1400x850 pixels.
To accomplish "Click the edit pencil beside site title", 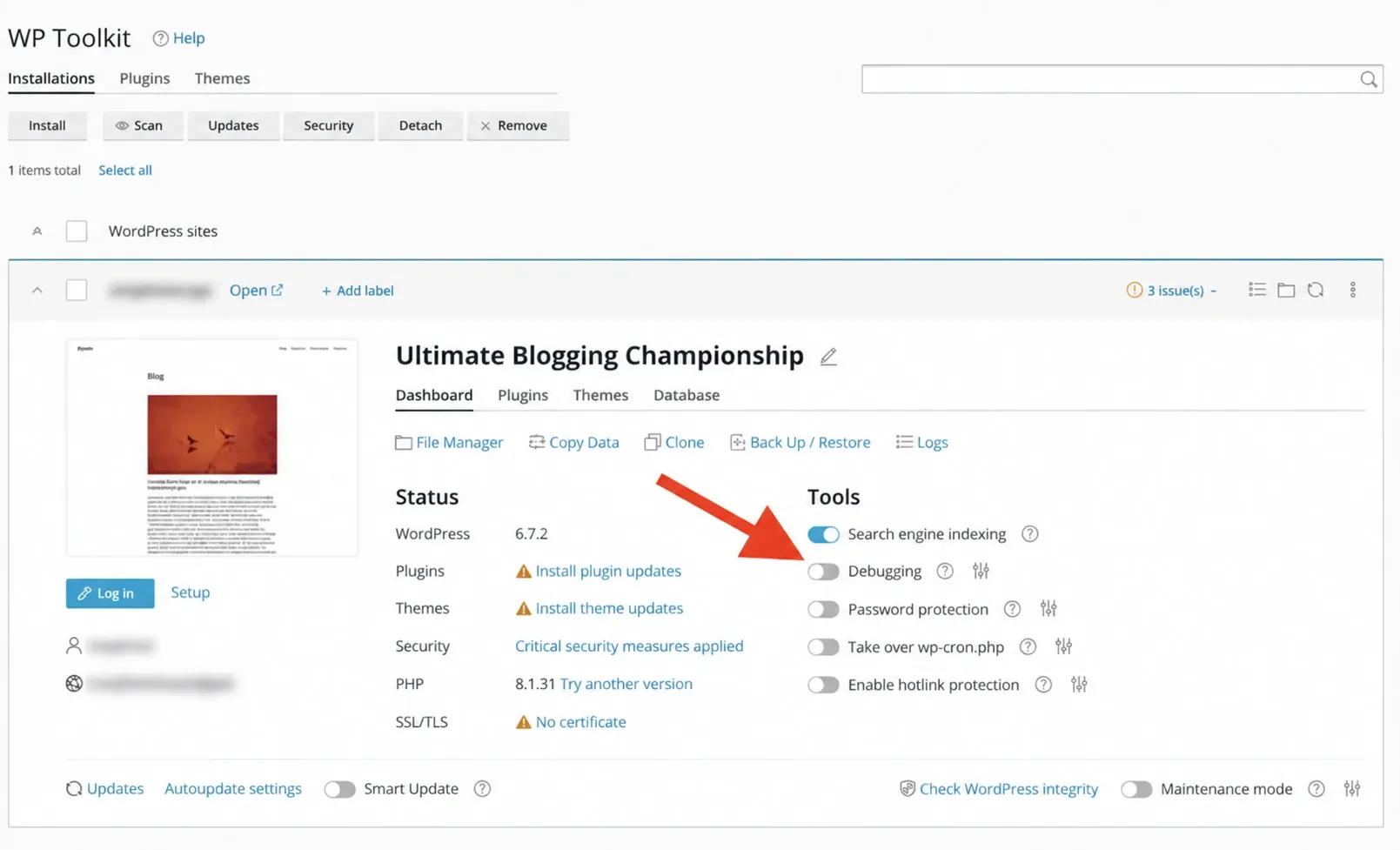I will pos(828,357).
